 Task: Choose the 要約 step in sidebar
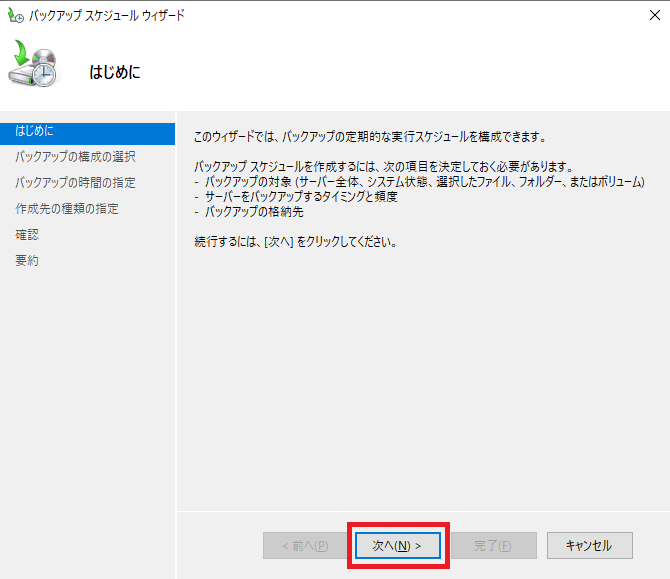(x=27, y=261)
